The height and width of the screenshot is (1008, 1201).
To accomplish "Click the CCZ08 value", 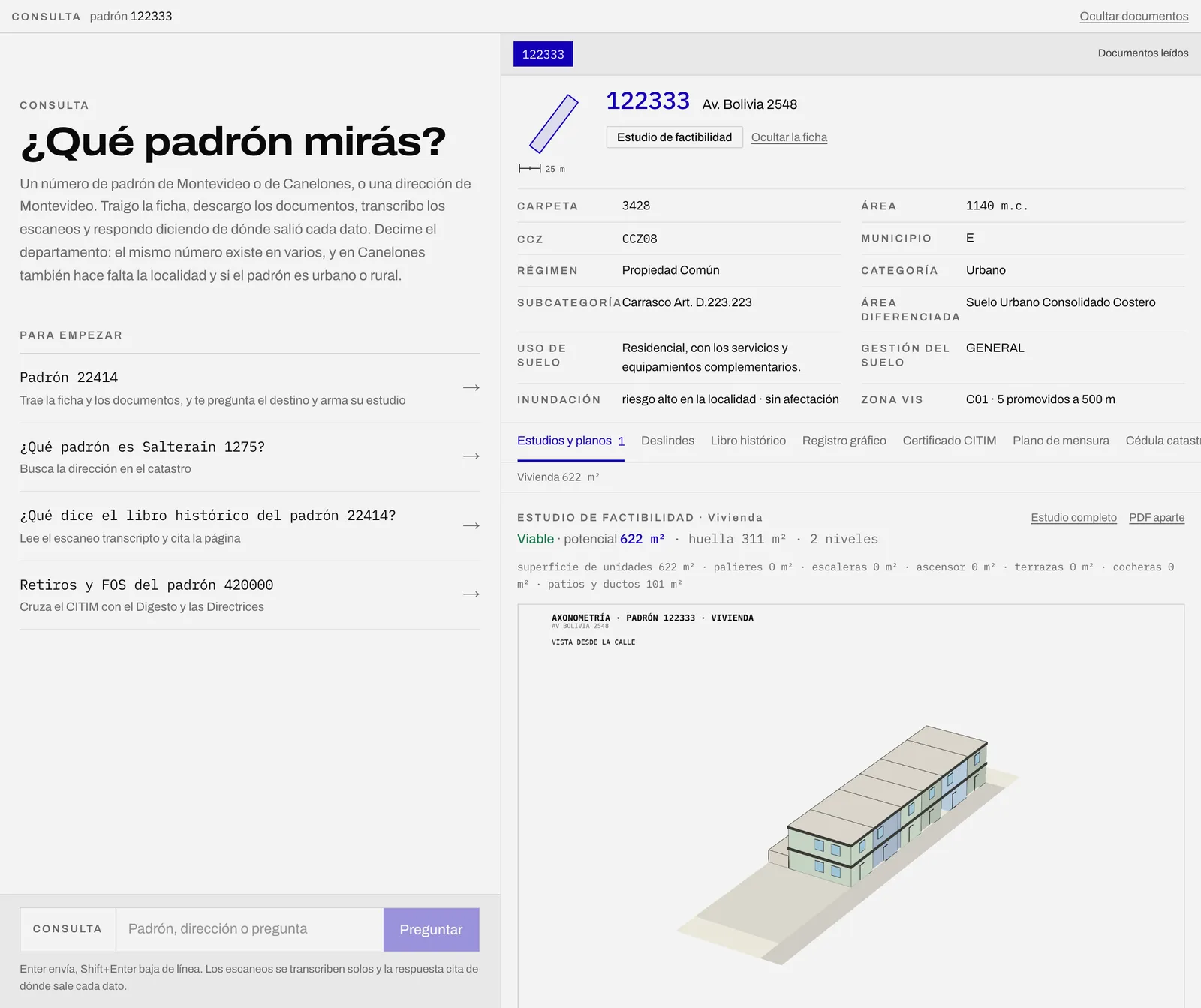I will tap(640, 239).
